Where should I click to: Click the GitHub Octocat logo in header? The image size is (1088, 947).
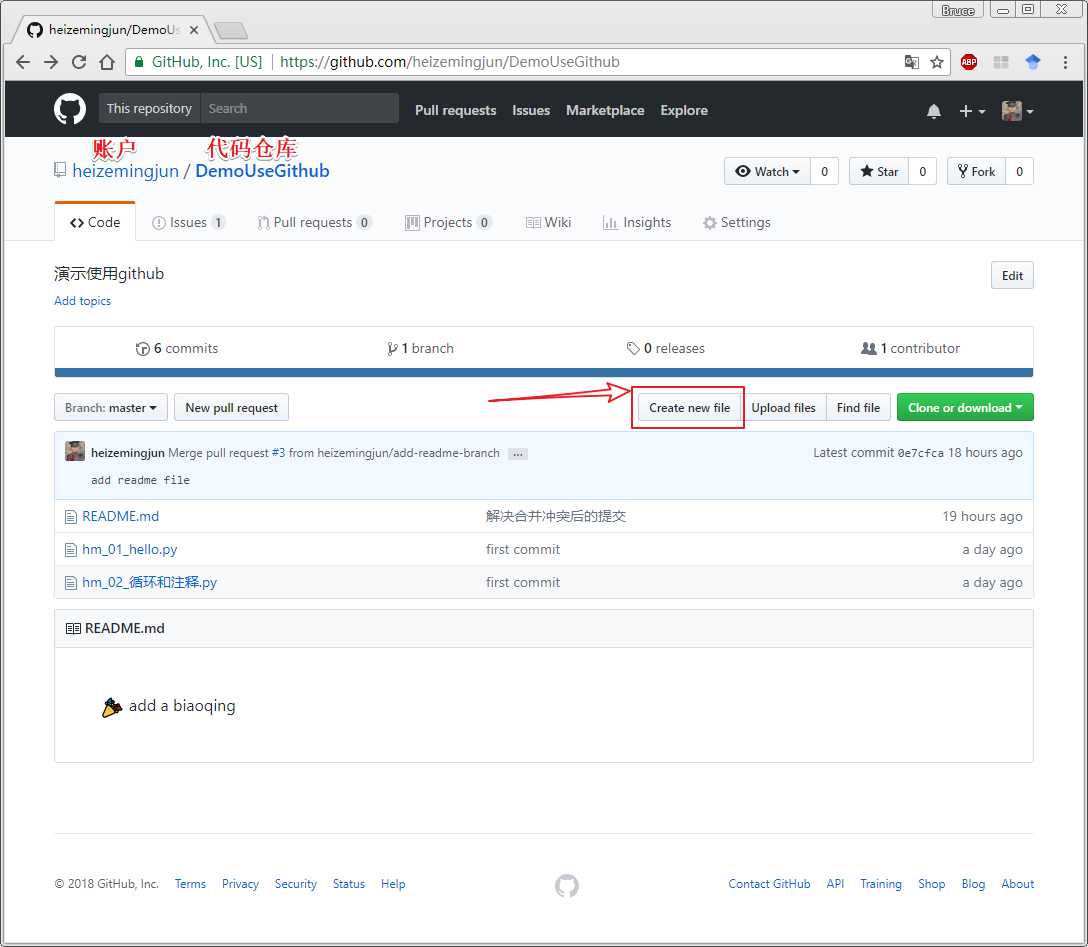70,110
